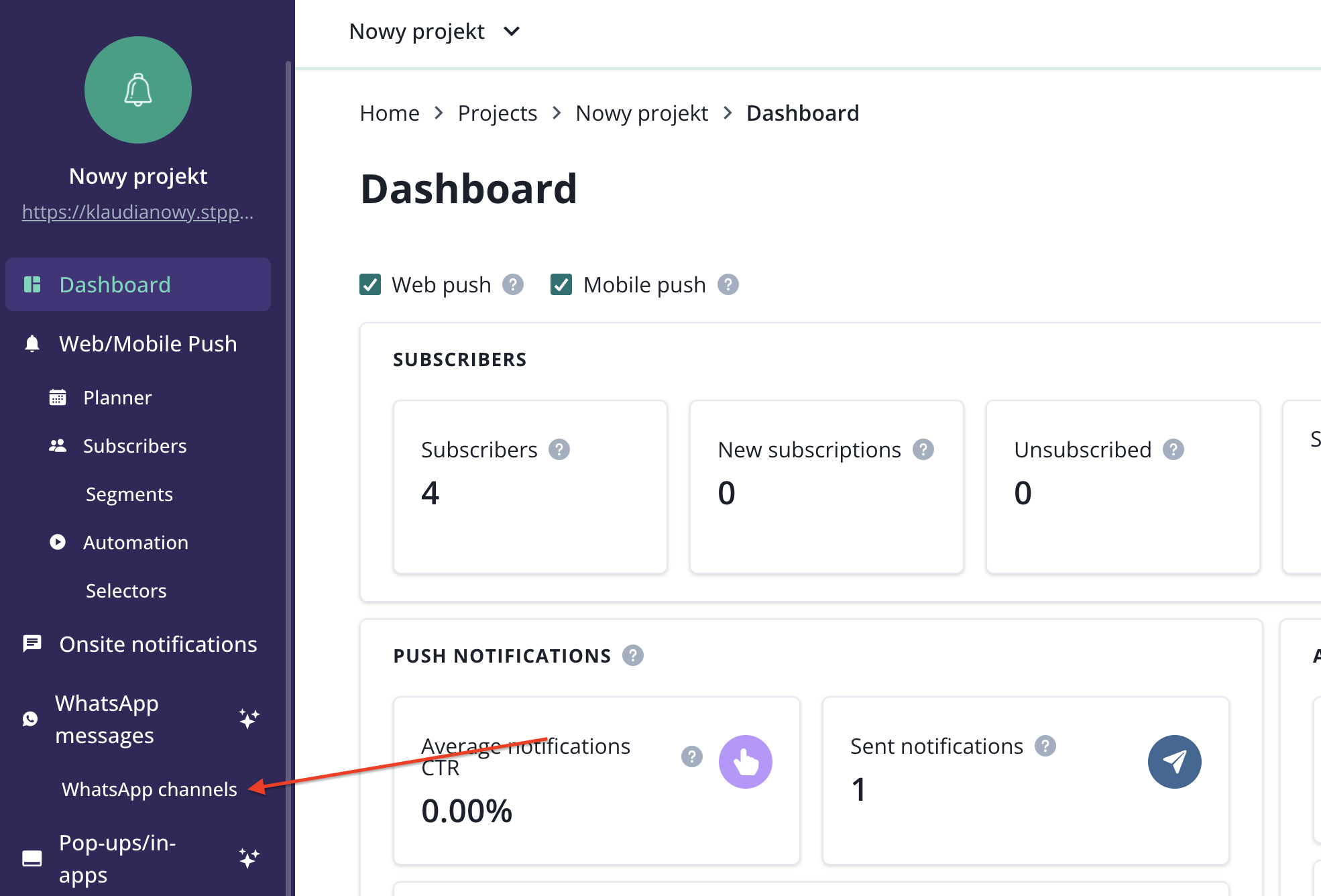This screenshot has height=896, width=1321.
Task: Expand Pop-ups/in-apps sidebar section
Action: click(x=117, y=858)
